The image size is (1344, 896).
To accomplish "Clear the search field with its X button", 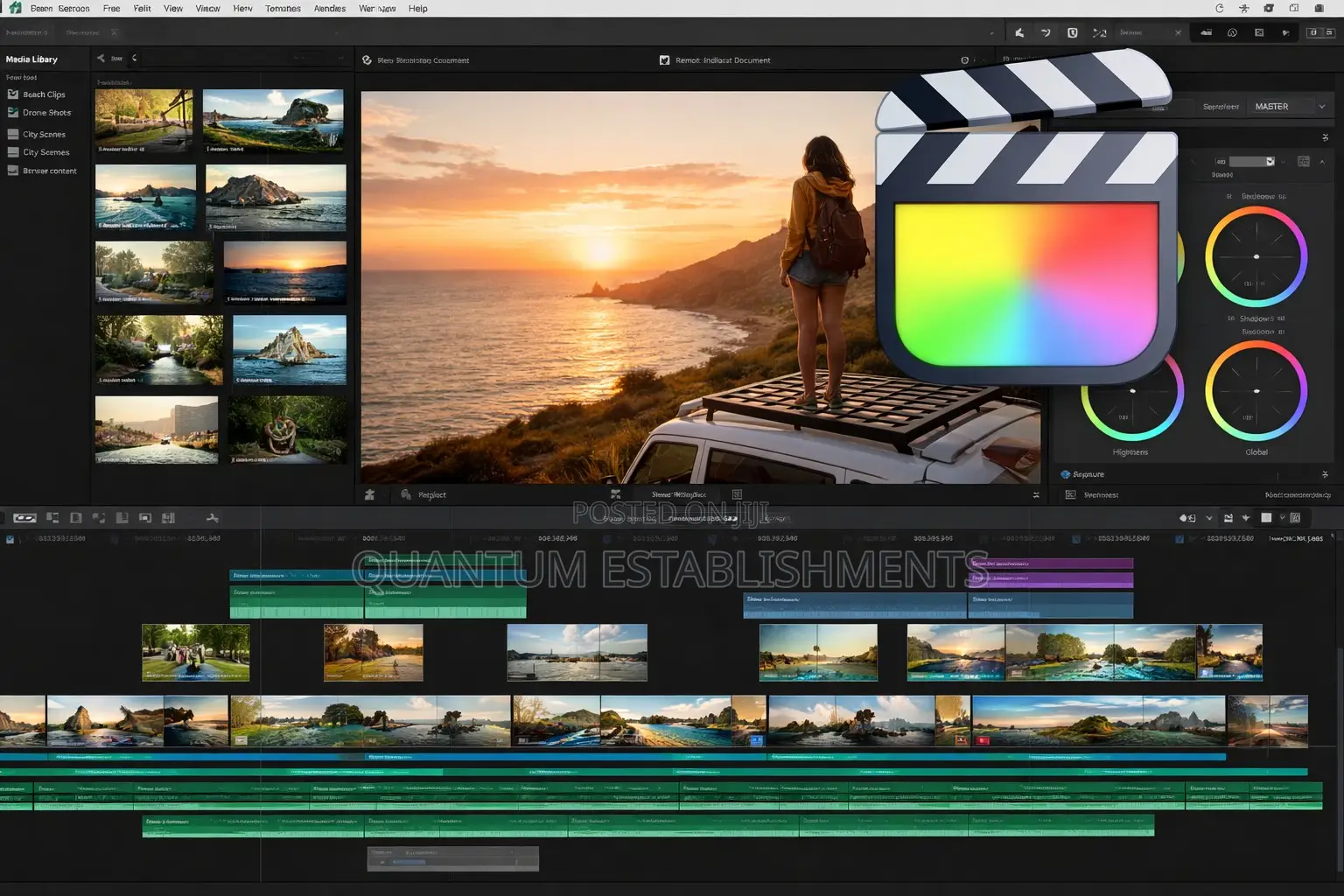I will point(1178,32).
